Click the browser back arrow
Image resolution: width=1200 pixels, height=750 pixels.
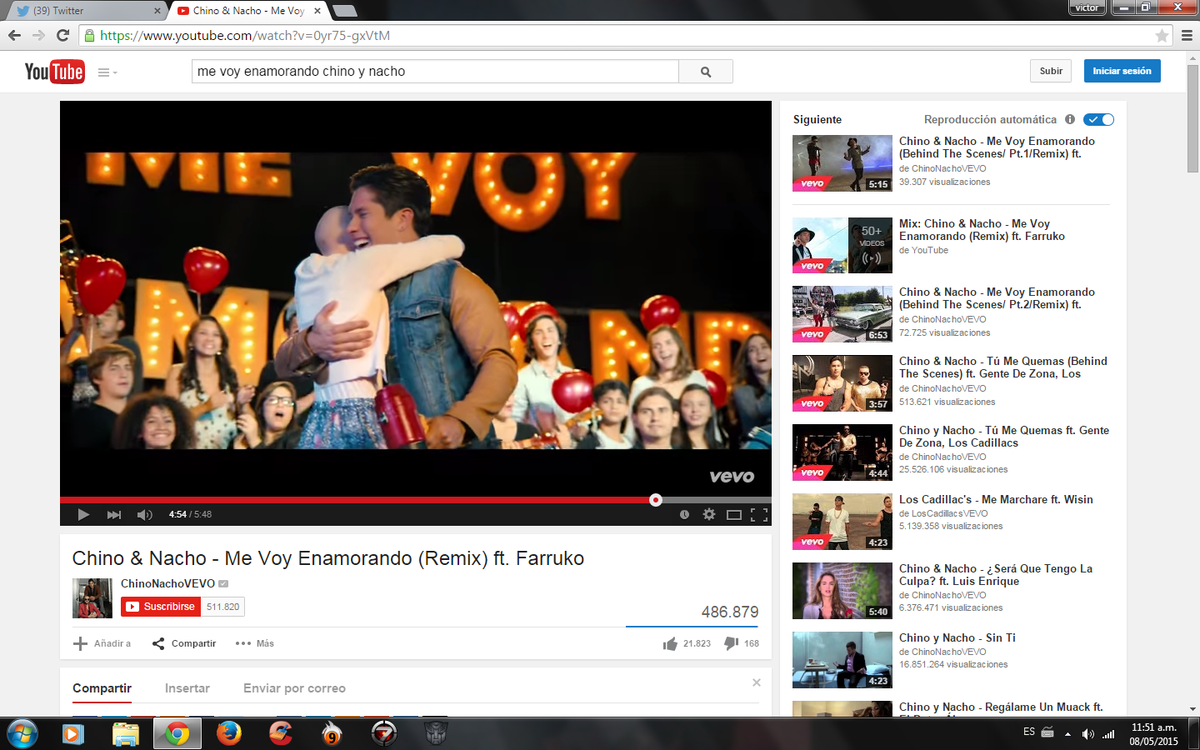point(16,35)
